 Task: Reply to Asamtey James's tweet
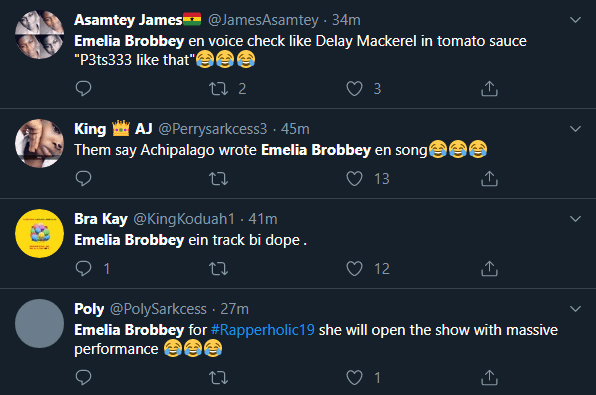pyautogui.click(x=83, y=89)
